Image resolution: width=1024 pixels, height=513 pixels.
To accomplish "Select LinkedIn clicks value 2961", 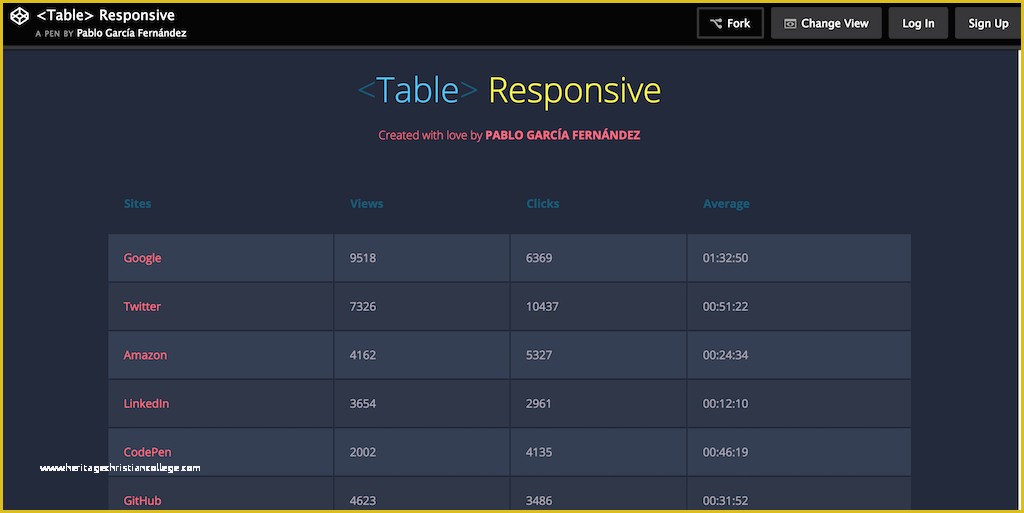I will coord(539,403).
